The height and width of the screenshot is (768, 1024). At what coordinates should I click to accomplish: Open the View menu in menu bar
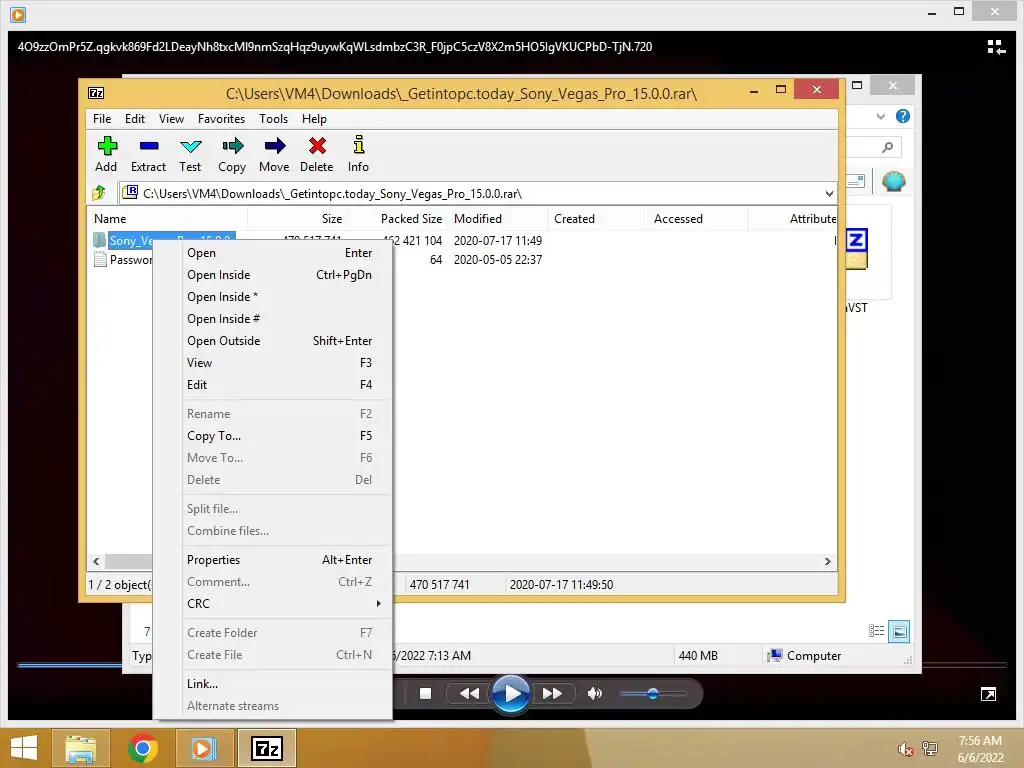(x=171, y=119)
